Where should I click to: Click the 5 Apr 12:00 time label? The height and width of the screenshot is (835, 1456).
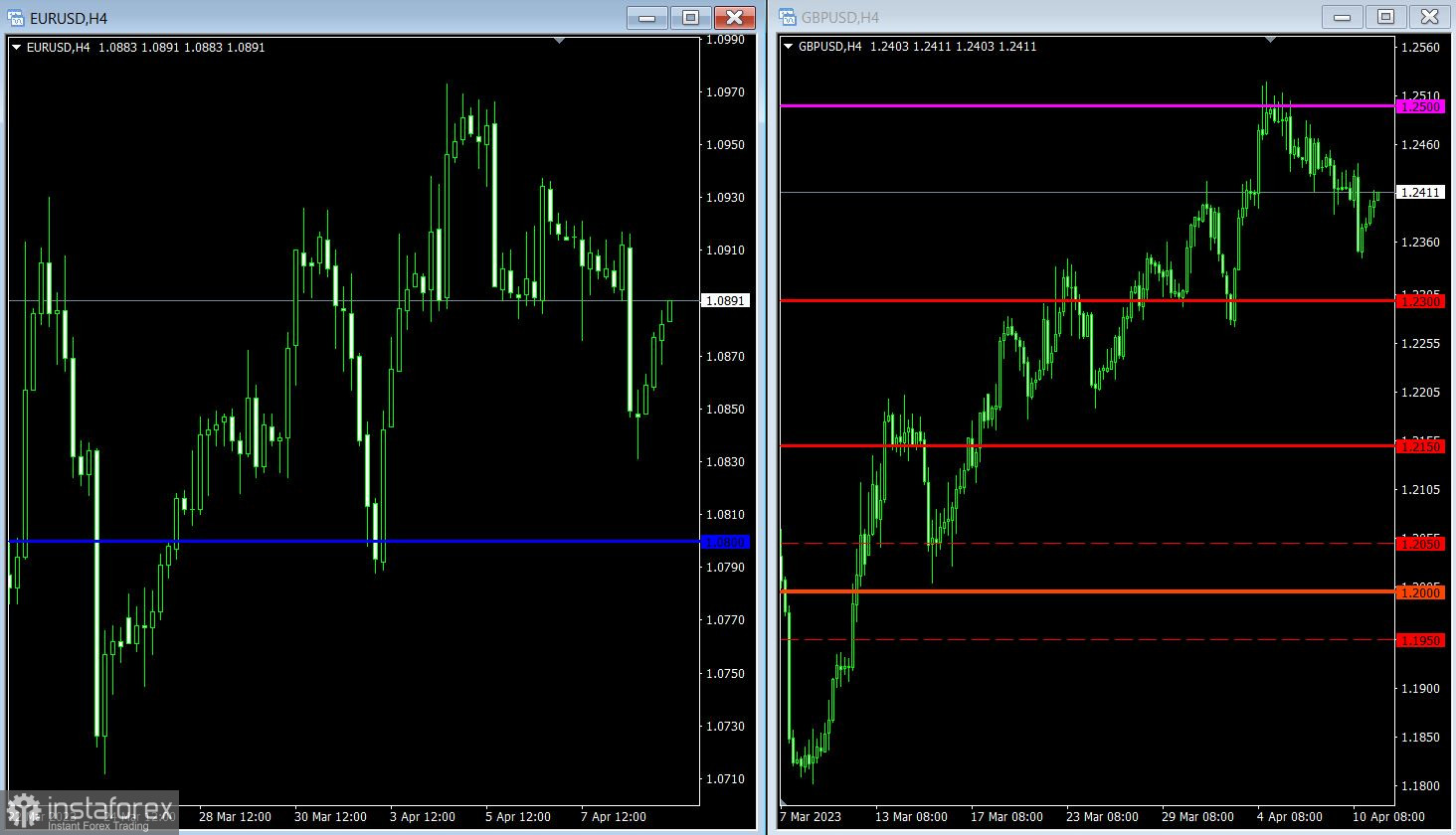pos(518,817)
